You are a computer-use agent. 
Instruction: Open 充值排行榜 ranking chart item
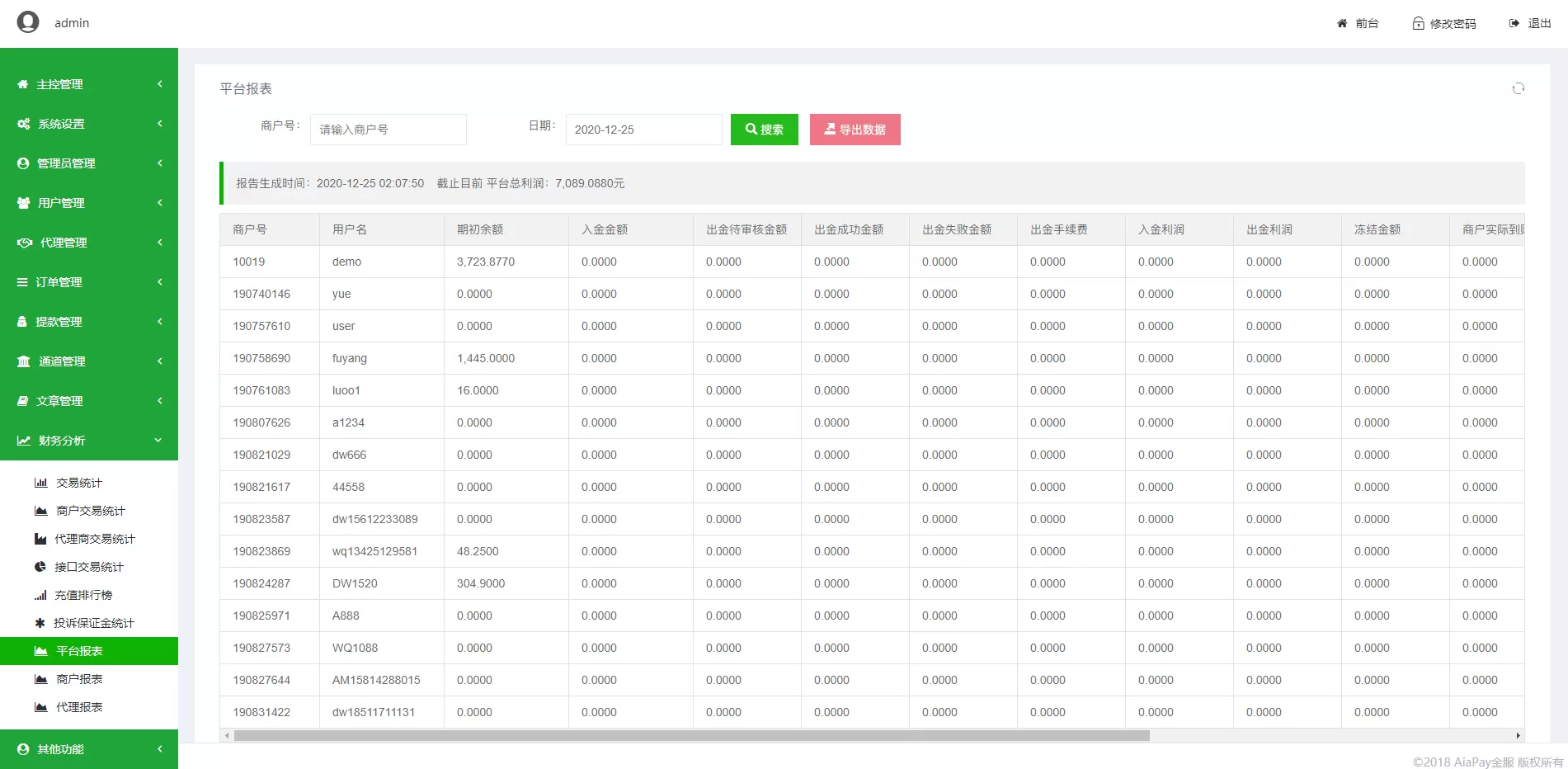click(82, 595)
